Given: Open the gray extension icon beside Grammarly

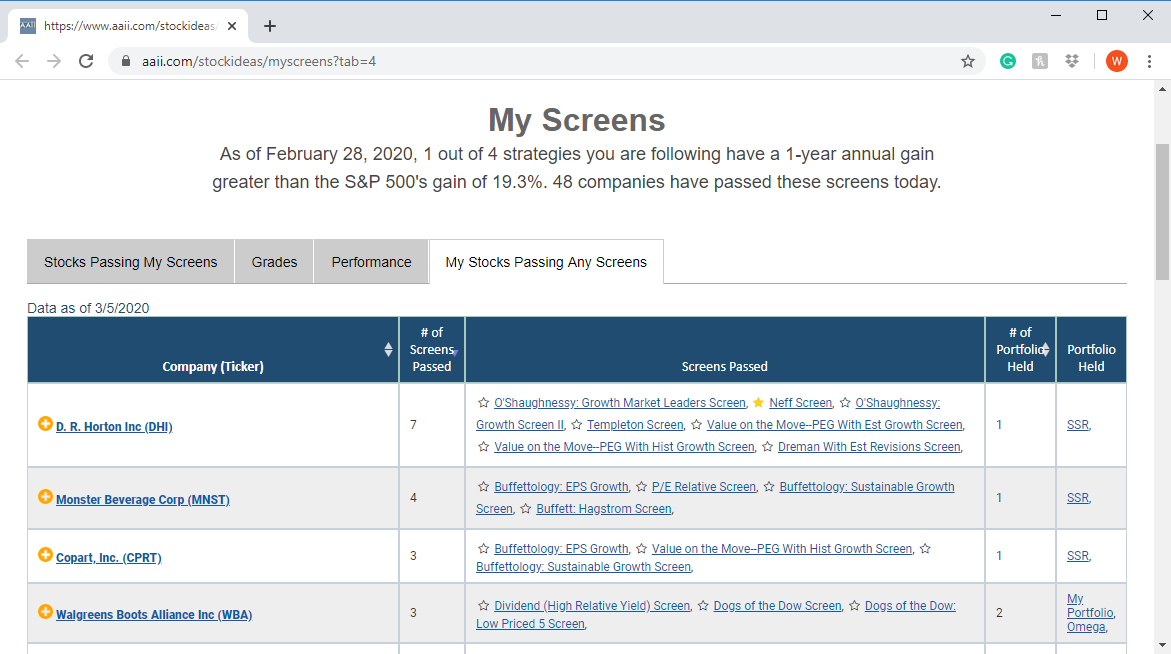Looking at the screenshot, I should (1040, 61).
